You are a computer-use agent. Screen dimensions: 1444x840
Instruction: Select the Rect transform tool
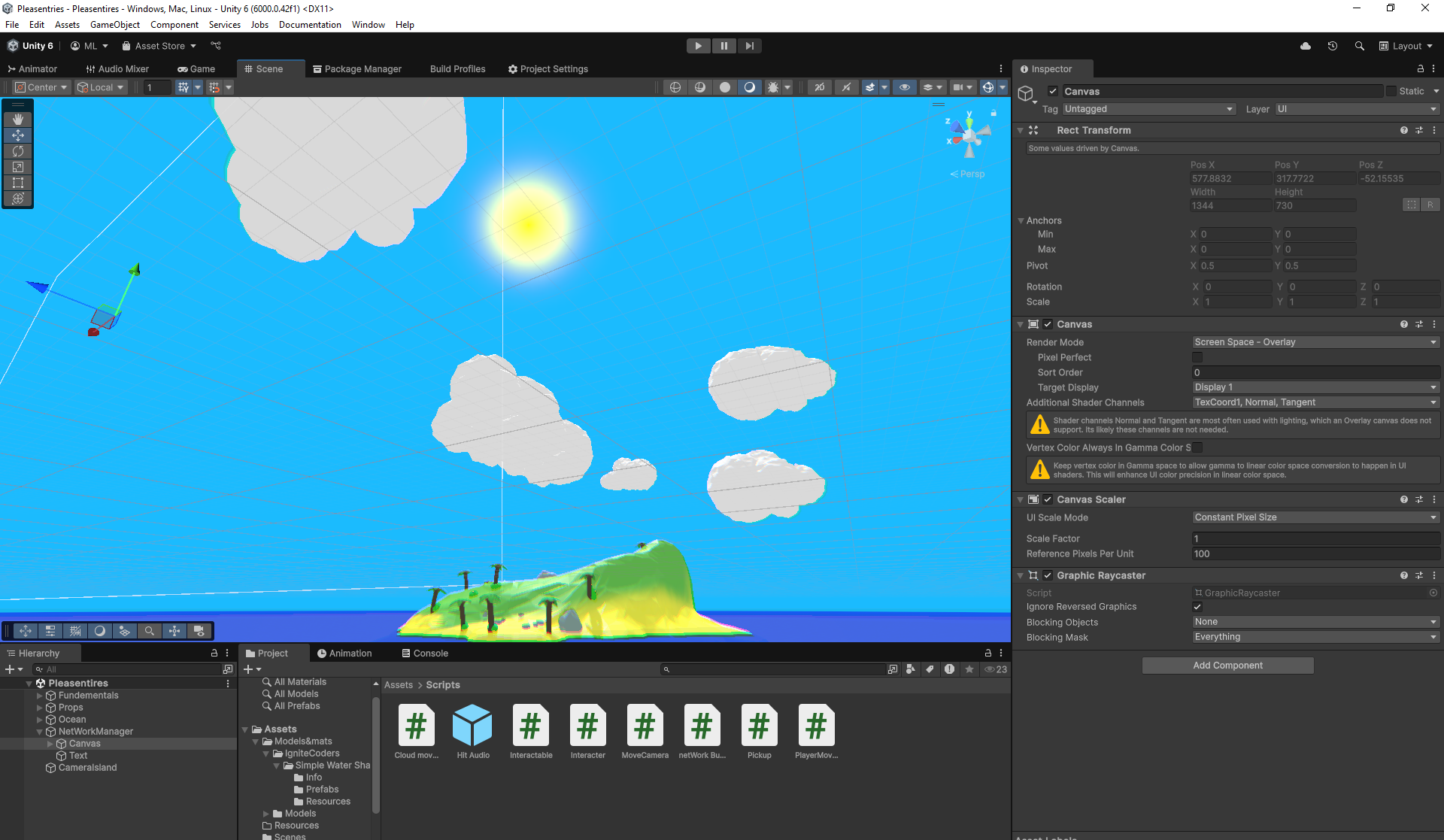coord(18,183)
